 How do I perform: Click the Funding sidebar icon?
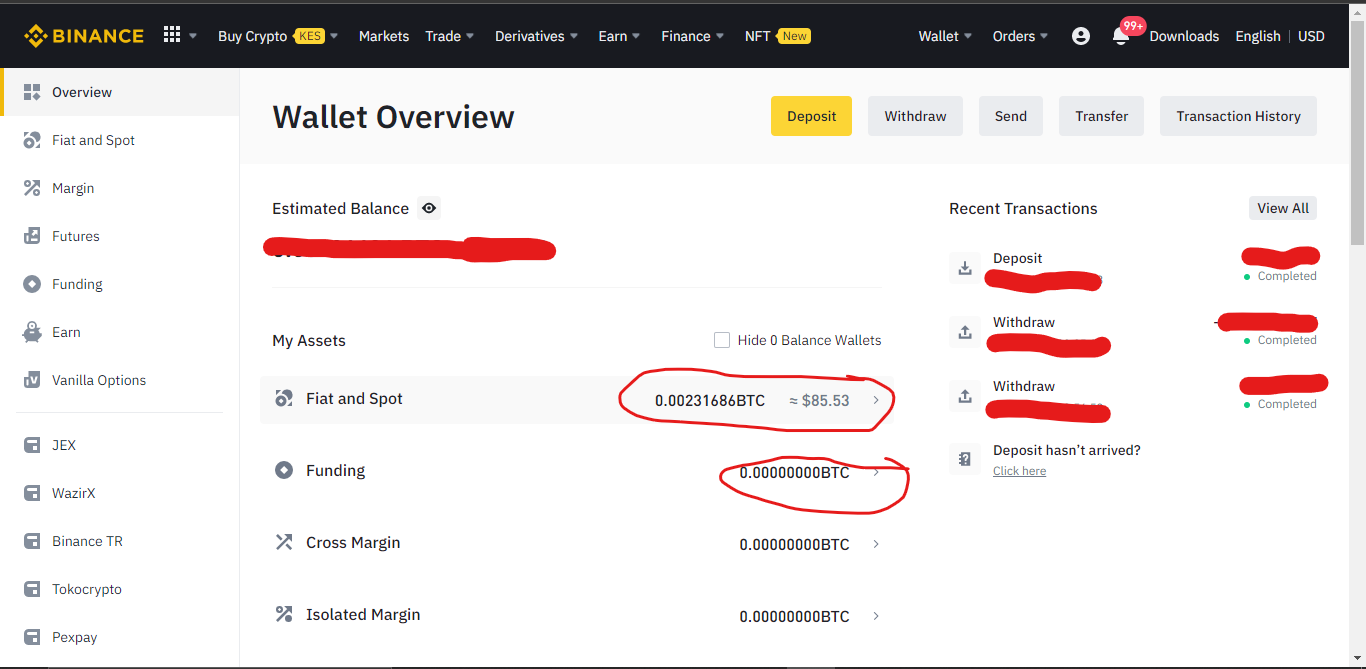[x=32, y=284]
